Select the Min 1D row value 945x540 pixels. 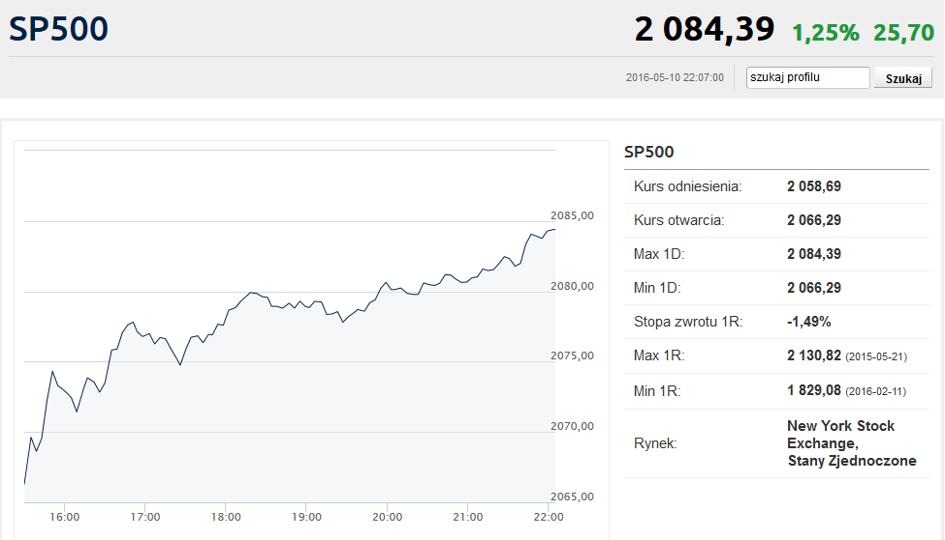(x=814, y=288)
